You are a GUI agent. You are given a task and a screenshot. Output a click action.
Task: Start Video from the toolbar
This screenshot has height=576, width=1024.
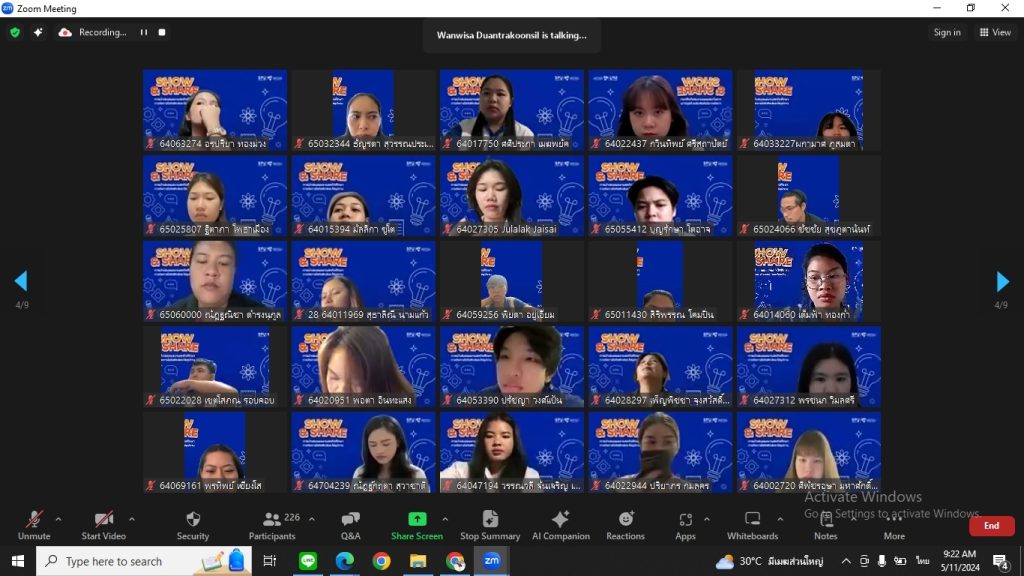coord(103,525)
